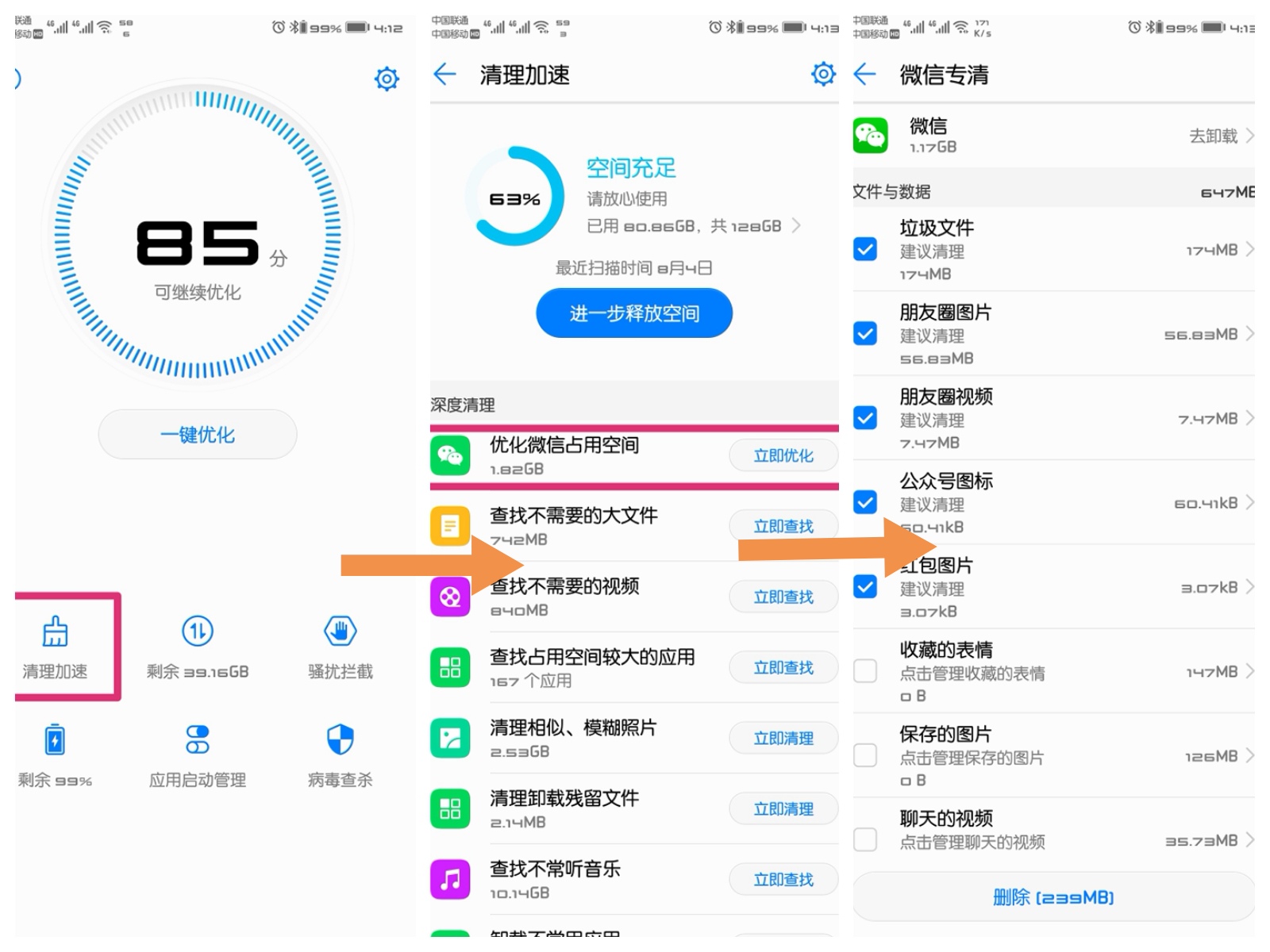1270x952 pixels.
Task: Tap battery indicator in right screen status bar
Action: click(1213, 27)
